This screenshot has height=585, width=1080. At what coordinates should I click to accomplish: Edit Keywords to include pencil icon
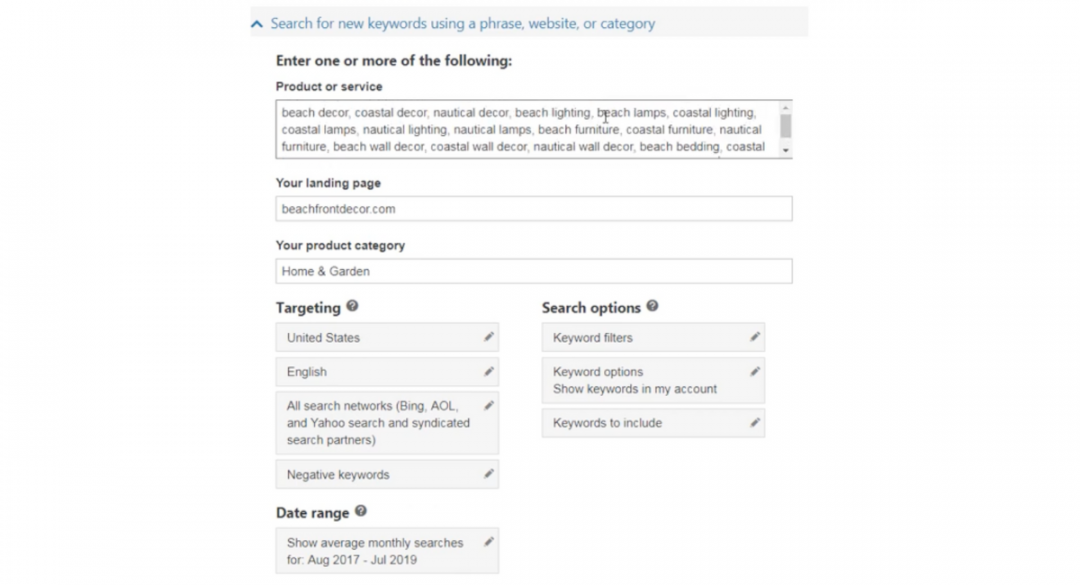[x=755, y=422]
